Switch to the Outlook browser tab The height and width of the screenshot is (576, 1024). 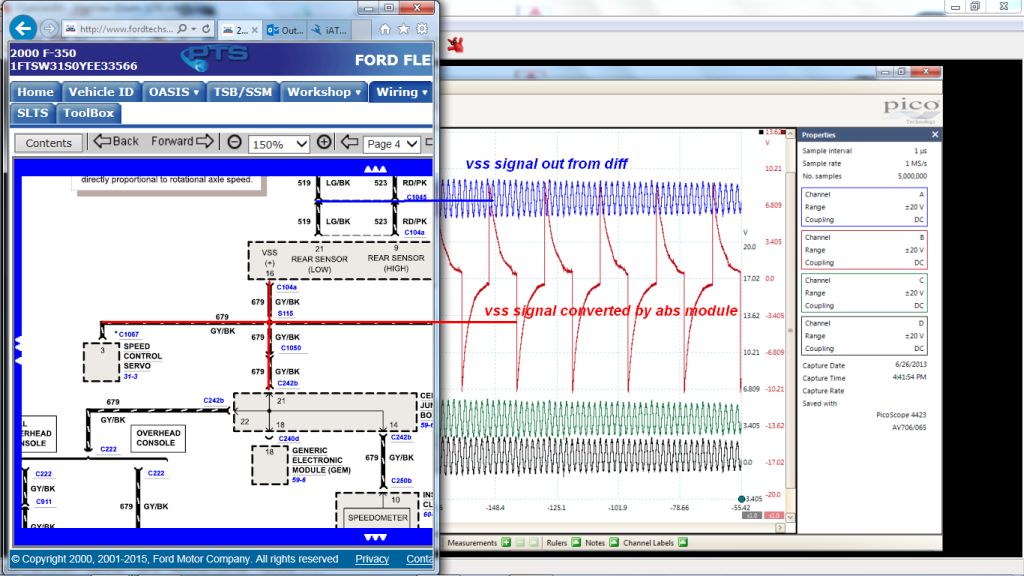[285, 30]
